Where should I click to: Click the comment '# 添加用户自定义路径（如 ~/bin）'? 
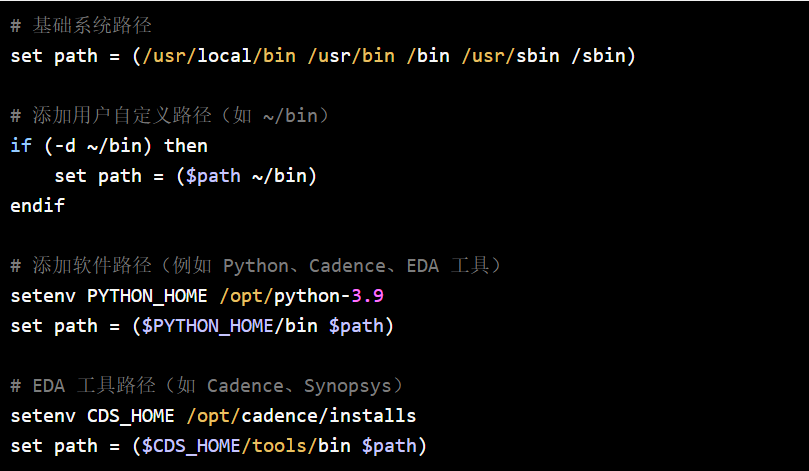(x=170, y=116)
